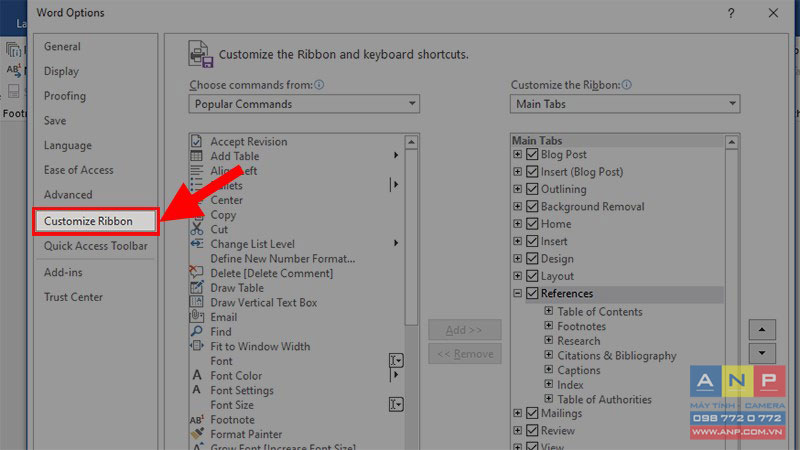Screen dimensions: 800x450
Task: Click the Delete Comment icon
Action: pos(196,271)
